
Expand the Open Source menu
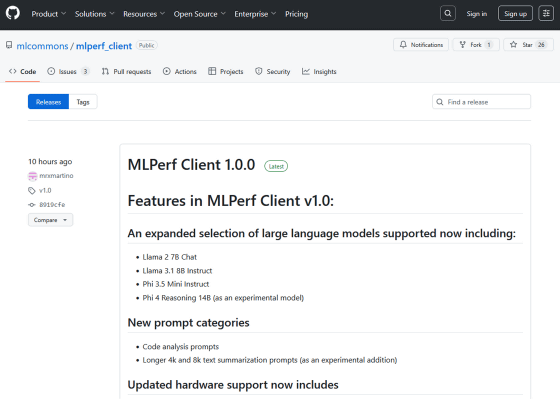point(200,14)
